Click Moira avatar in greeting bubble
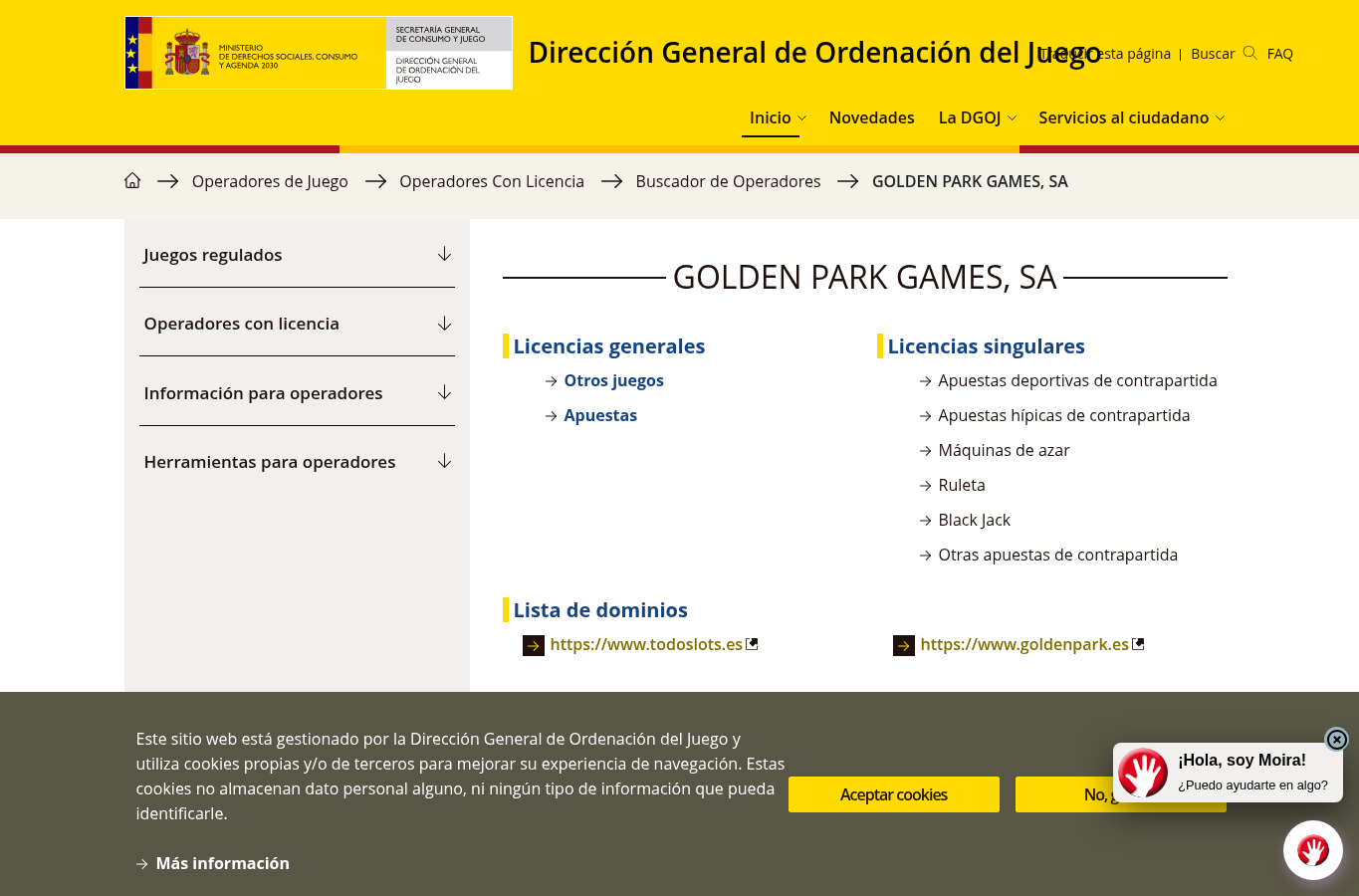Image resolution: width=1359 pixels, height=896 pixels. pos(1143,773)
